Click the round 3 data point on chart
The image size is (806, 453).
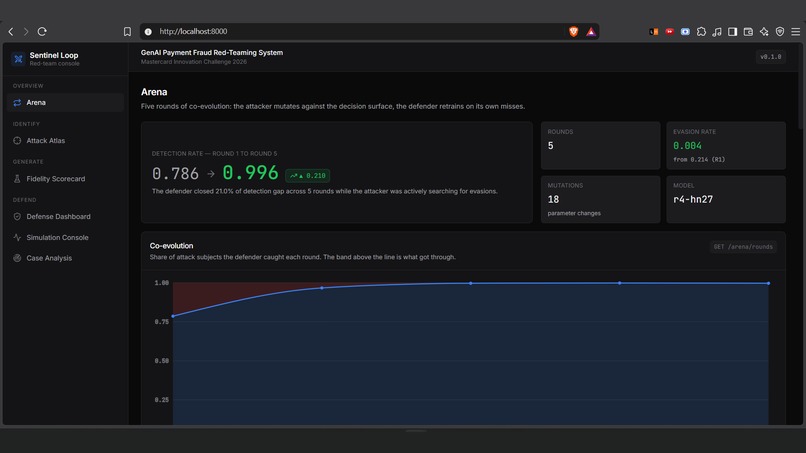click(x=470, y=283)
